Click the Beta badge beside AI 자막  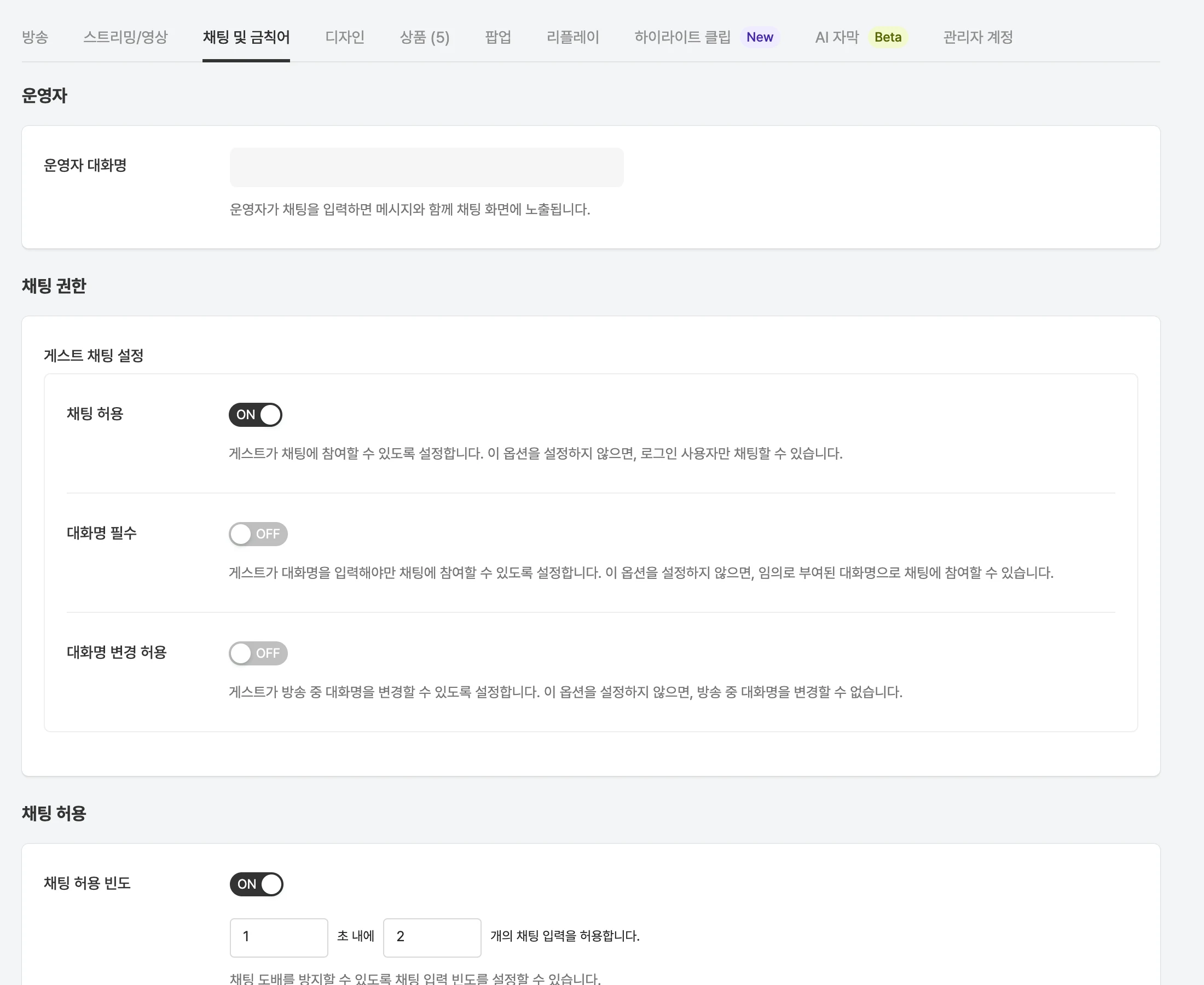pyautogui.click(x=888, y=37)
